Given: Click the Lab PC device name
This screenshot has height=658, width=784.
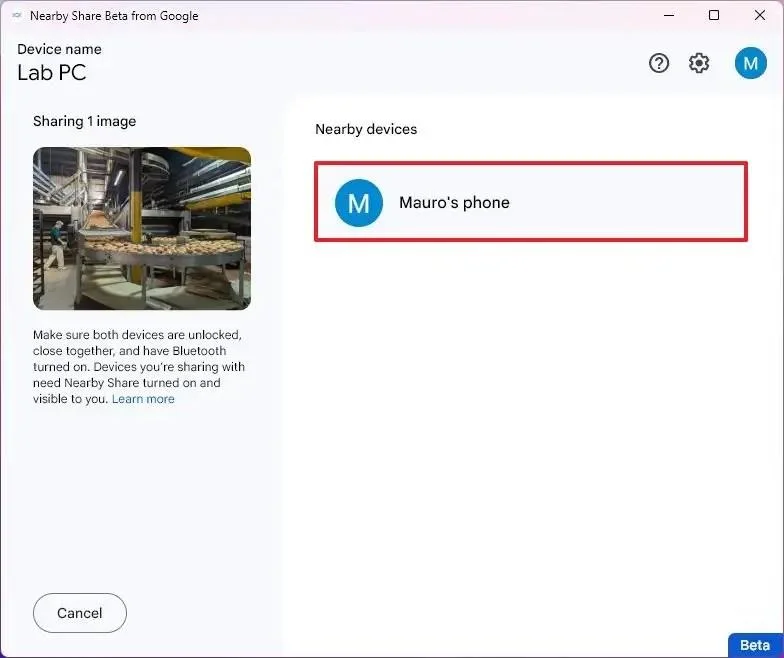Looking at the screenshot, I should coord(52,73).
